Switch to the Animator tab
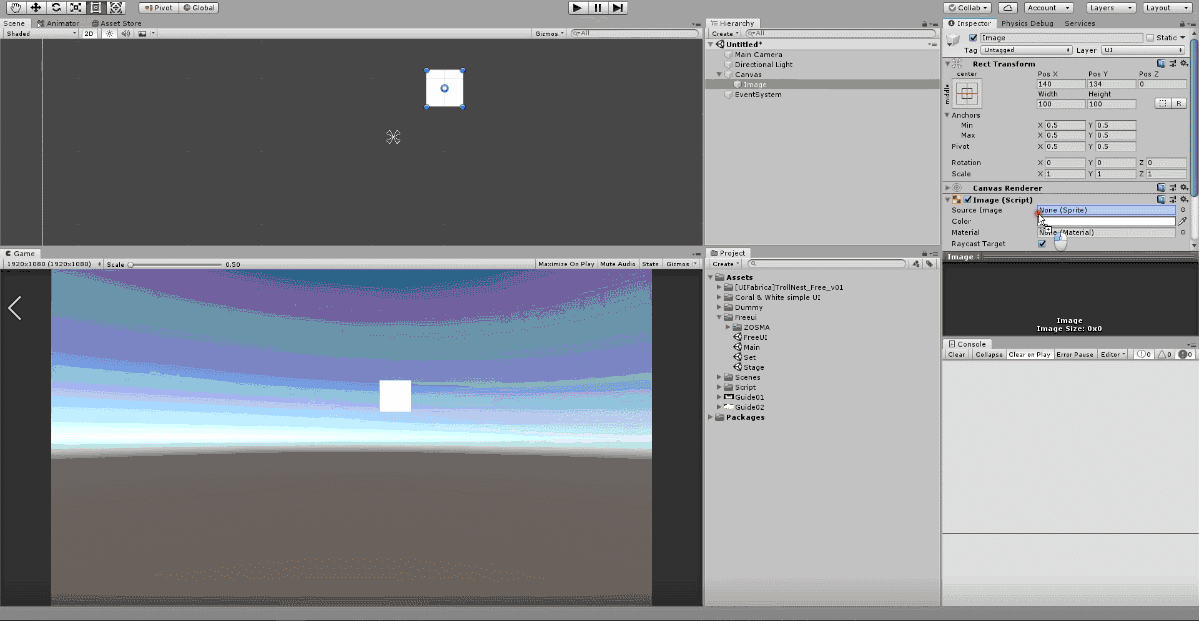1199x621 pixels. [x=57, y=24]
